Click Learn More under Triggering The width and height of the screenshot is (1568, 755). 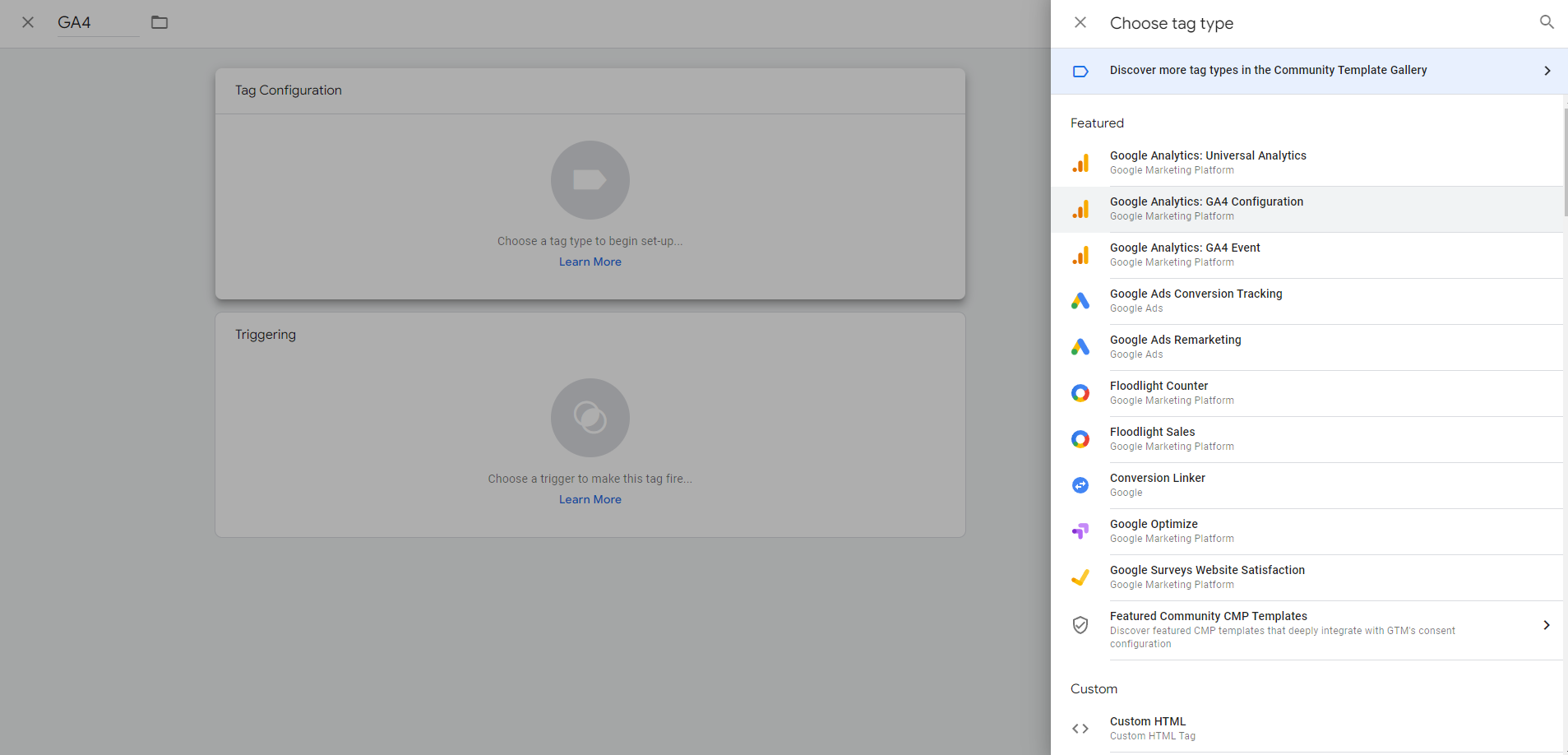pos(590,499)
